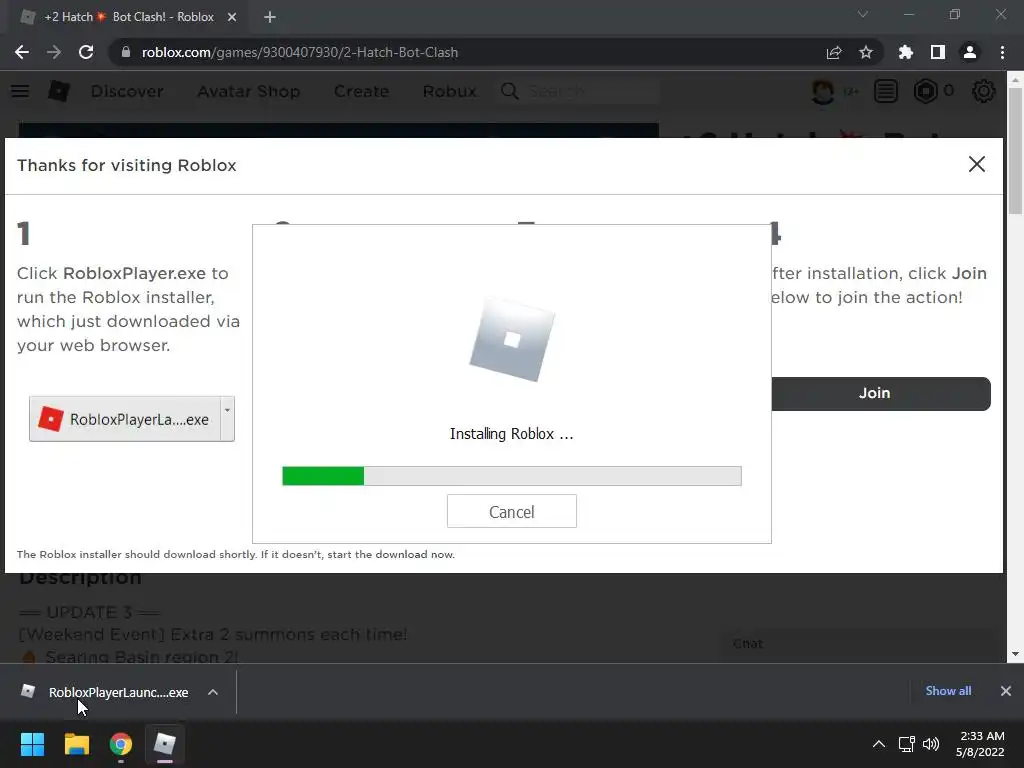Open the taskbar clock and date
Viewport: 1024px width, 768px height.
tap(980, 744)
